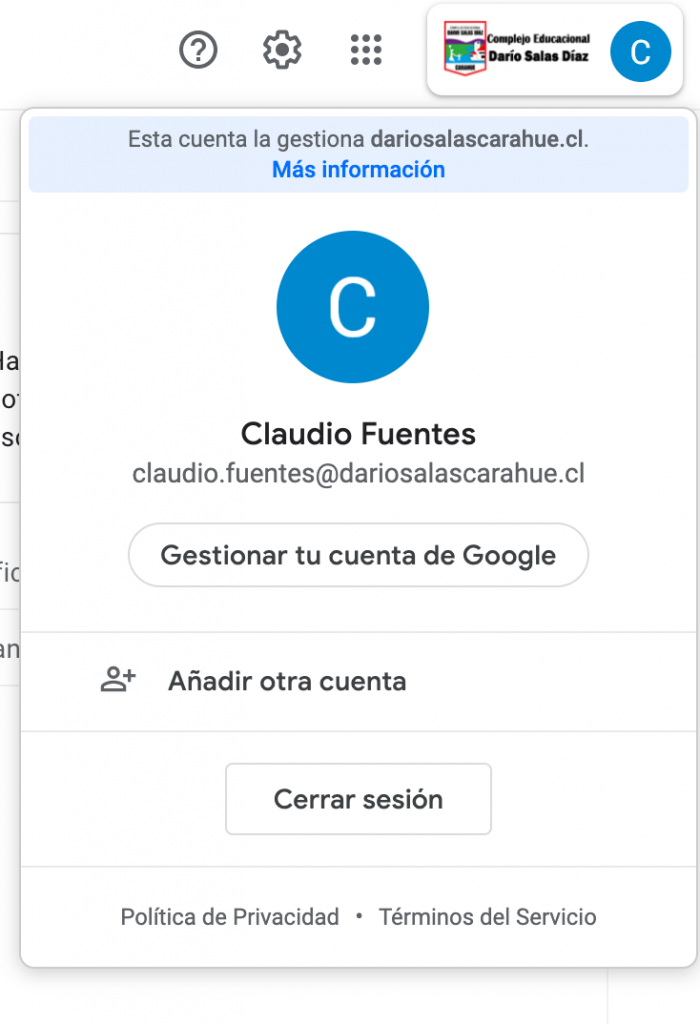Open the Política de Privacidad link

click(x=230, y=917)
